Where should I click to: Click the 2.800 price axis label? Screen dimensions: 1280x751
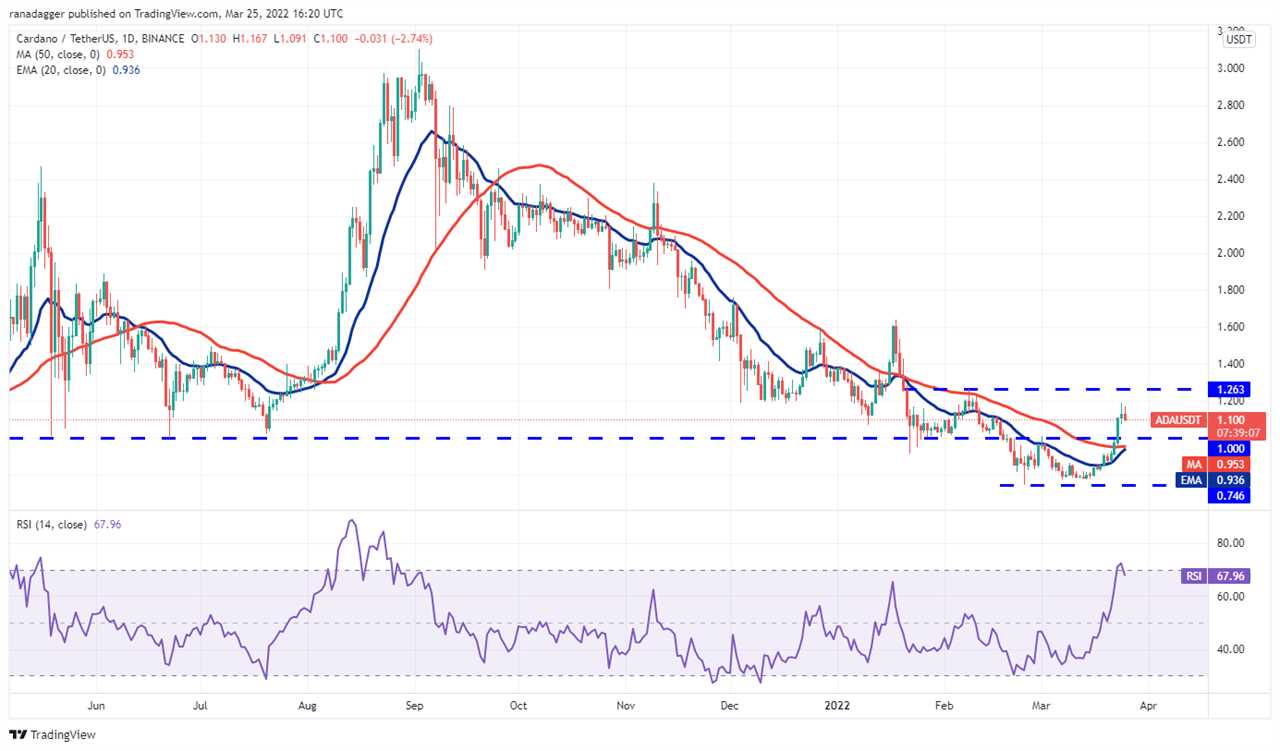[1233, 105]
